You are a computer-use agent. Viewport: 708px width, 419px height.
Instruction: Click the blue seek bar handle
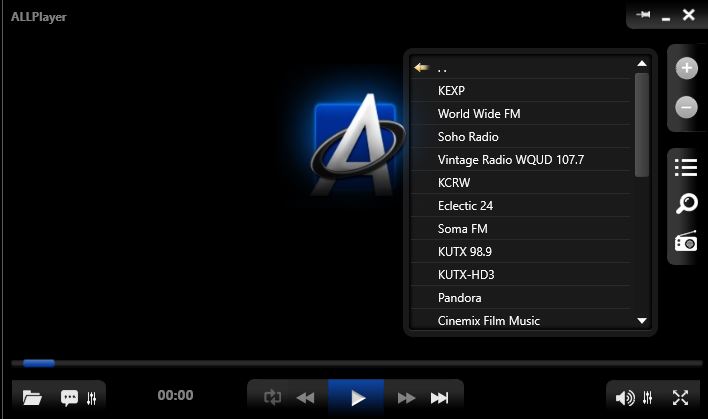39,363
